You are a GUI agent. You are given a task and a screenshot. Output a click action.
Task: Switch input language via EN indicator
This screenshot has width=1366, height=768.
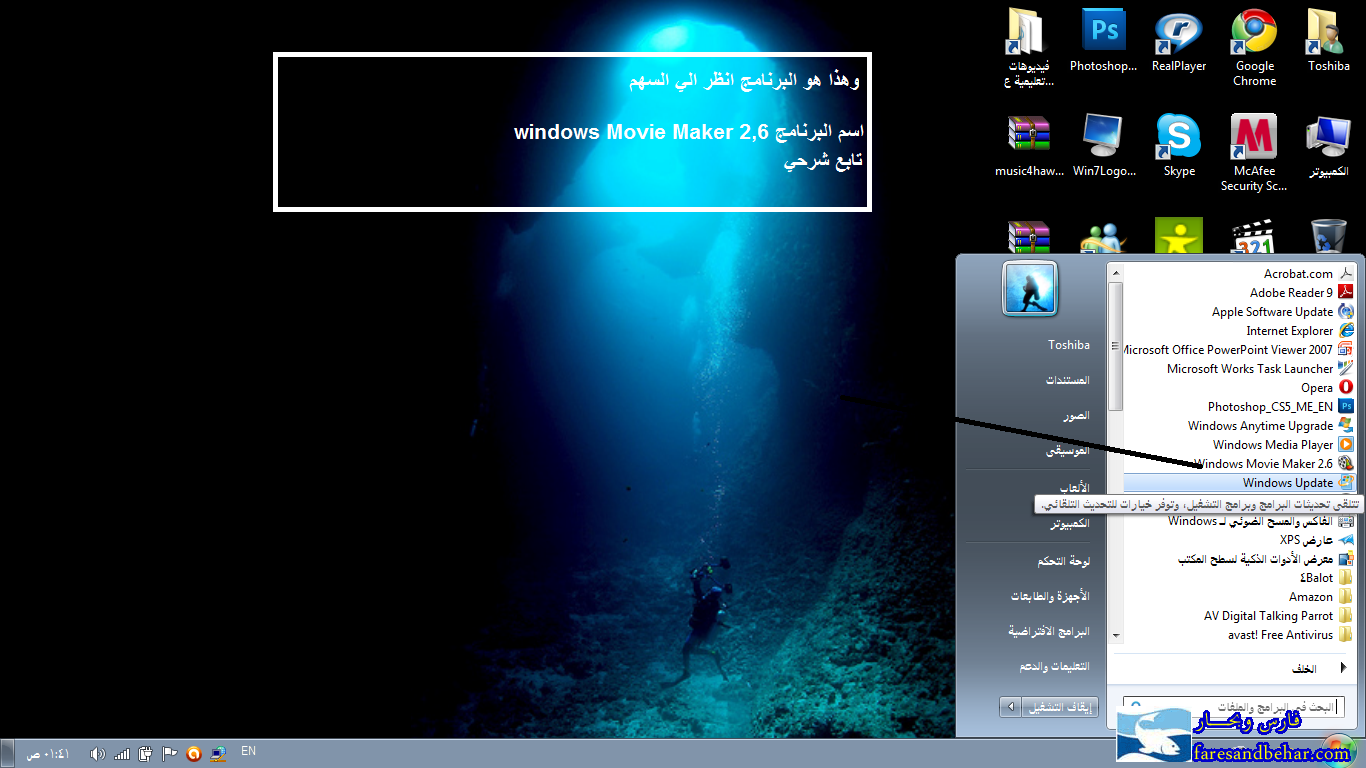(248, 751)
